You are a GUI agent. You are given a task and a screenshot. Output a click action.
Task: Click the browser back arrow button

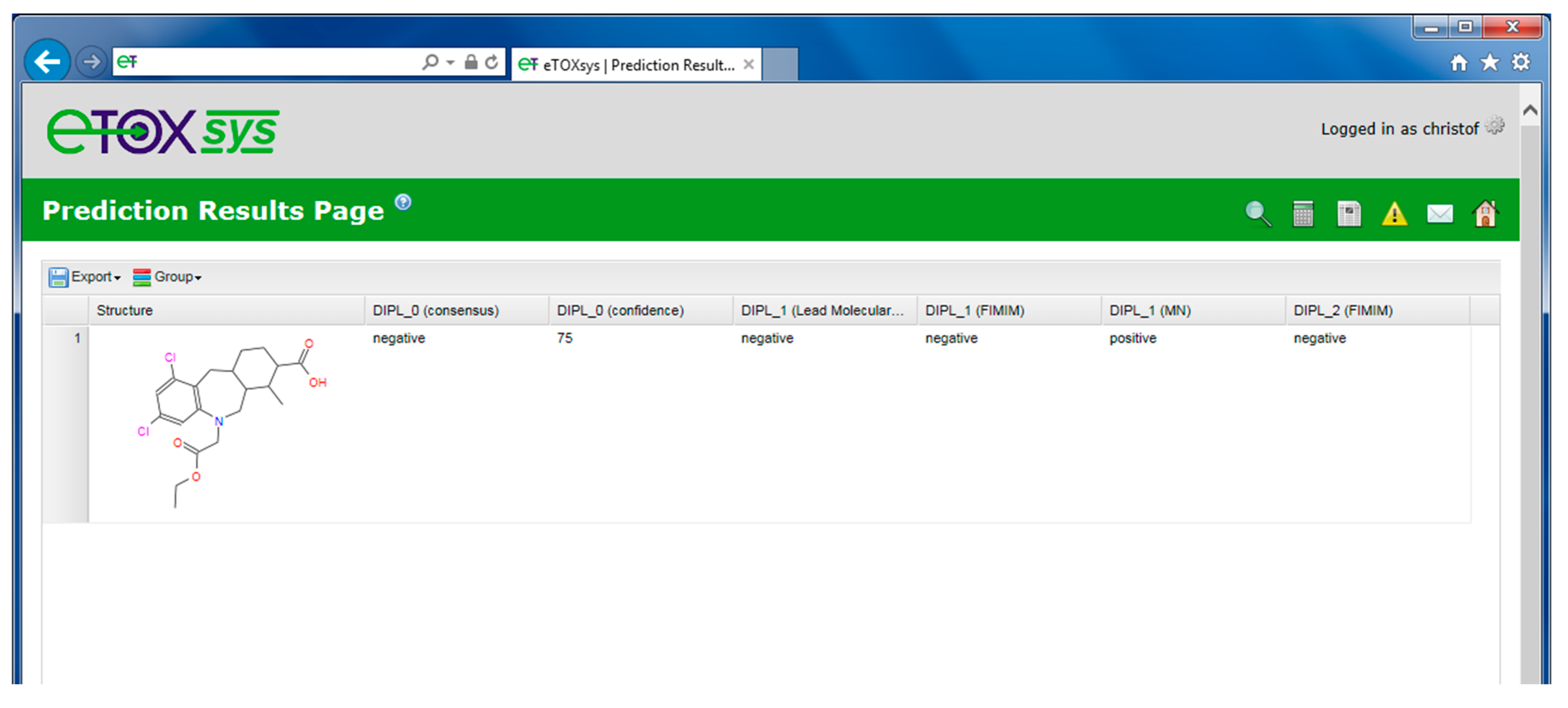point(47,61)
